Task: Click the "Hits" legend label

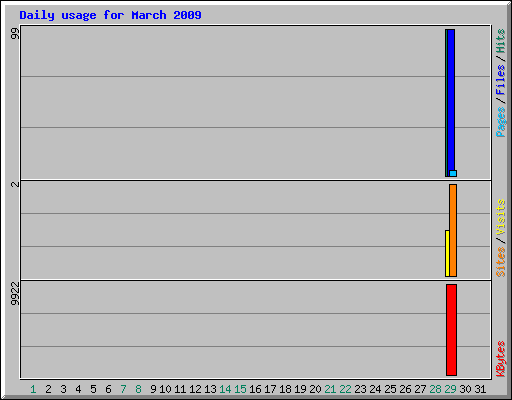Action: [500, 41]
